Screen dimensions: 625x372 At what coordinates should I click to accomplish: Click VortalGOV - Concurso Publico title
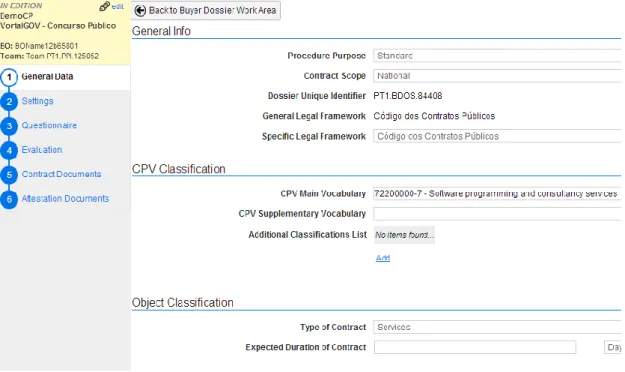pyautogui.click(x=58, y=26)
